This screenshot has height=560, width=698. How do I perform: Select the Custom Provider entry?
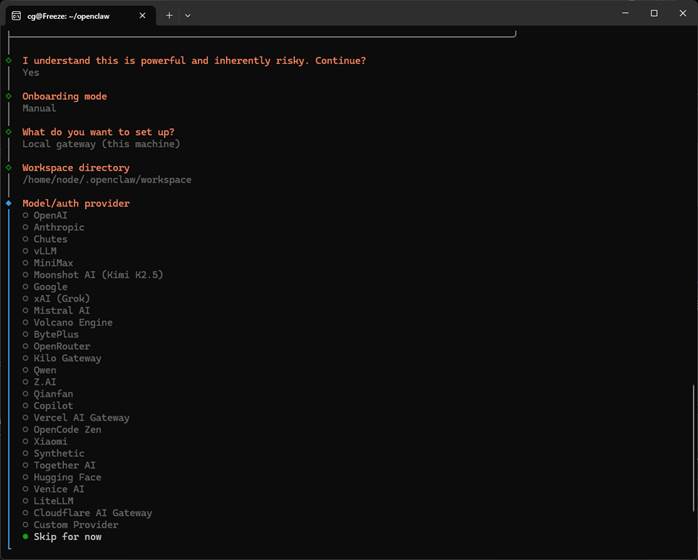pos(75,525)
